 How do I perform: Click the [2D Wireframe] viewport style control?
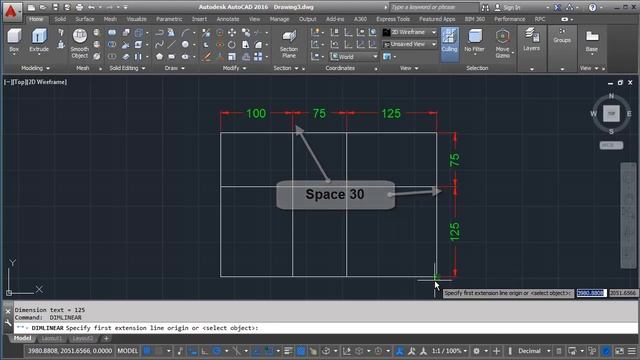coord(46,82)
